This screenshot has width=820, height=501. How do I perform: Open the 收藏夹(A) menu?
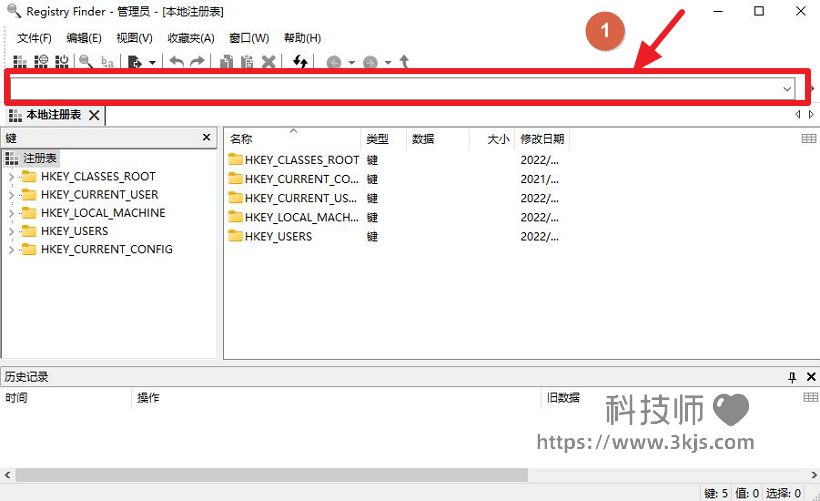point(191,38)
